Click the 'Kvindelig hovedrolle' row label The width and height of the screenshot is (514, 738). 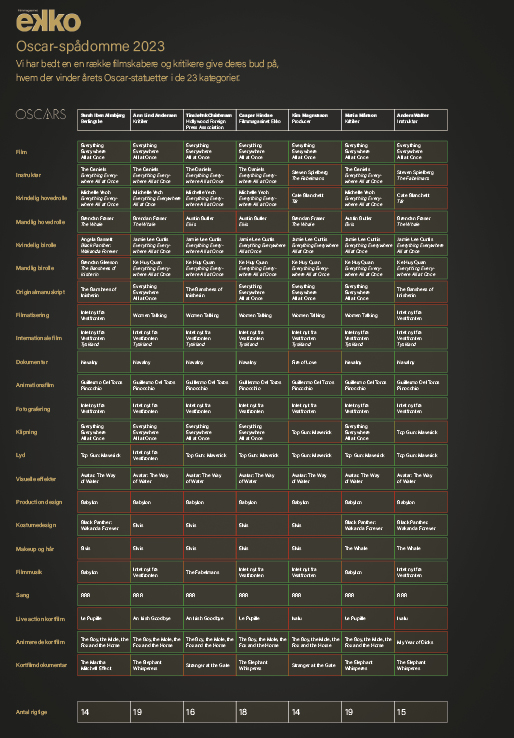41,198
